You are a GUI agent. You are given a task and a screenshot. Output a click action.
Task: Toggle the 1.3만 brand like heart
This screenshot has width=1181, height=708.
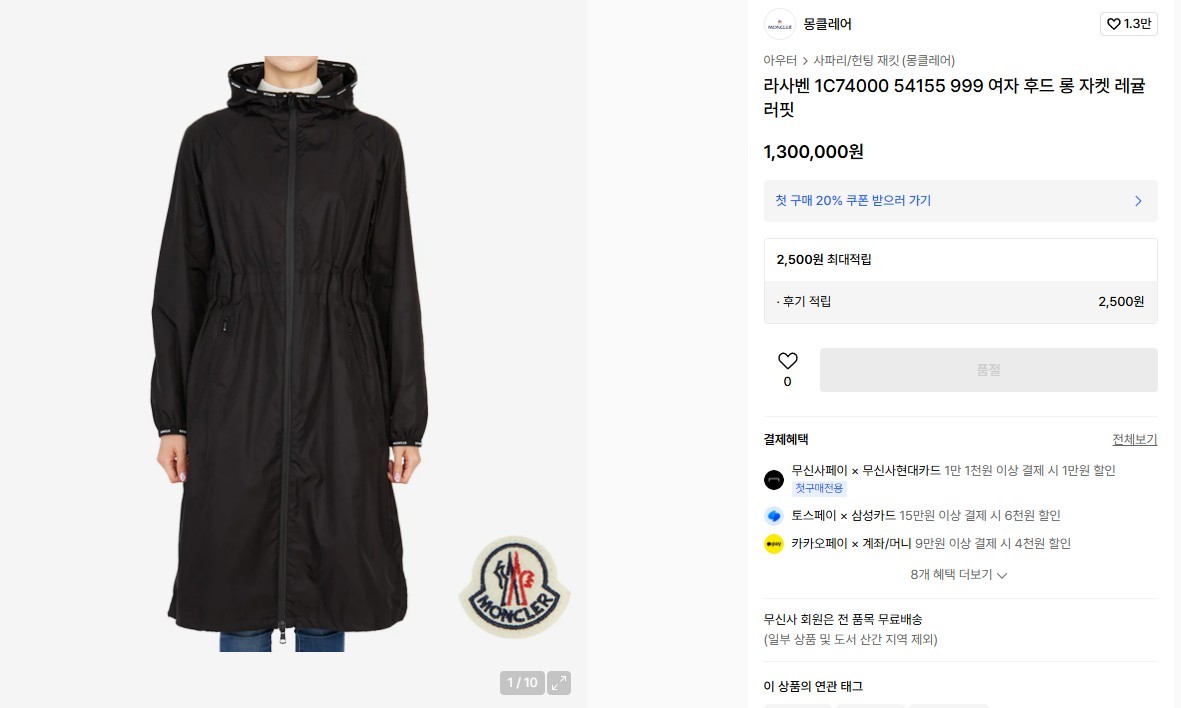click(1128, 24)
